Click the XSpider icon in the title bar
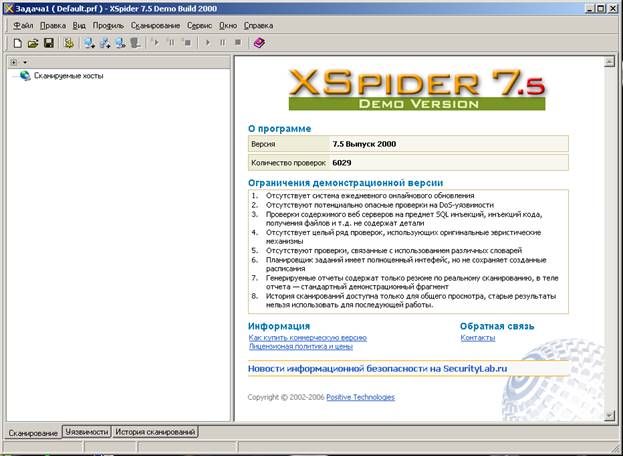Viewport: 623px width, 456px height. point(8,8)
